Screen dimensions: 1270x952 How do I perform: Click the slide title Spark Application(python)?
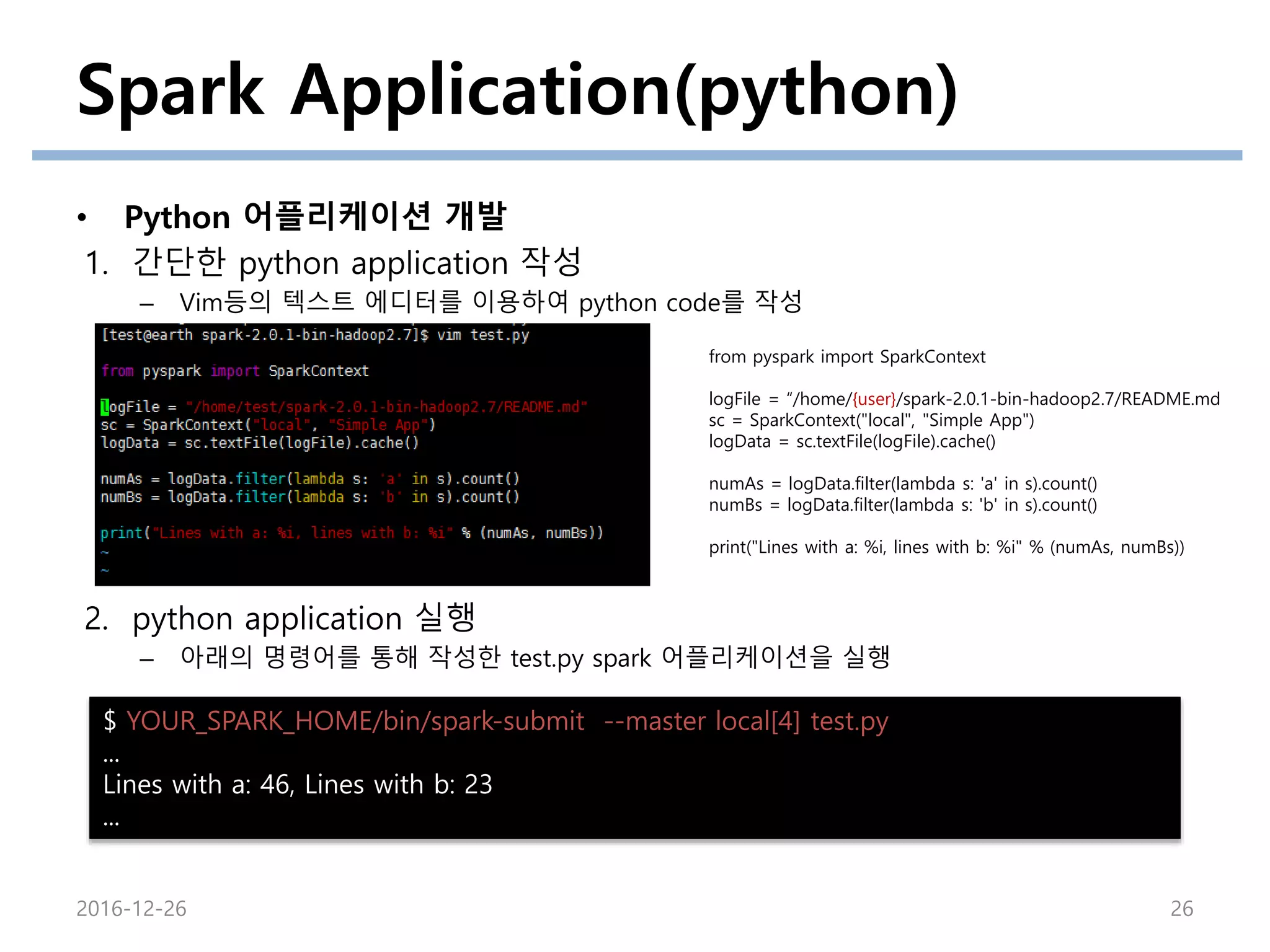(517, 91)
